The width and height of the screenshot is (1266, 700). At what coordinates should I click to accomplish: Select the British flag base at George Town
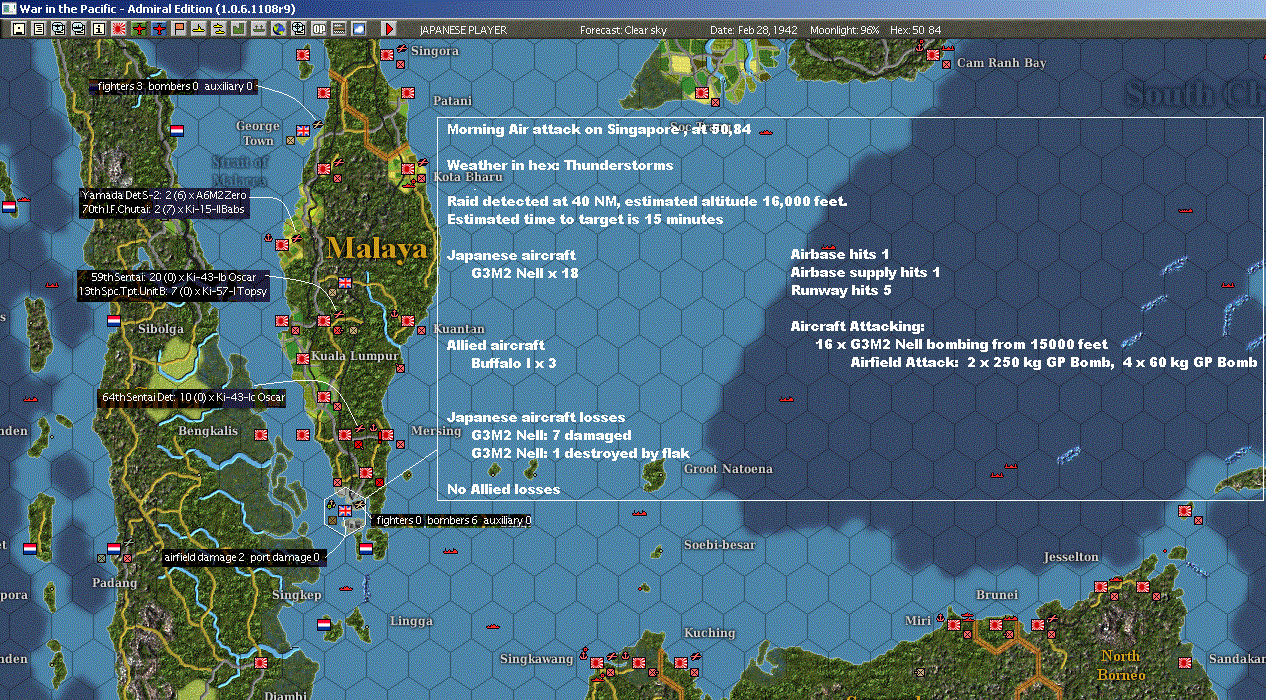tap(304, 130)
